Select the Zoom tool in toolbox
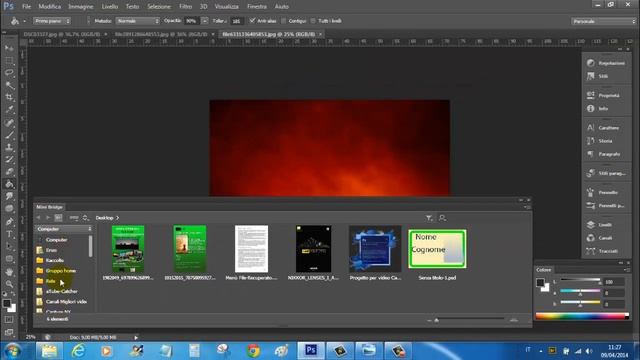This screenshot has height=360, width=640. pyautogui.click(x=9, y=284)
